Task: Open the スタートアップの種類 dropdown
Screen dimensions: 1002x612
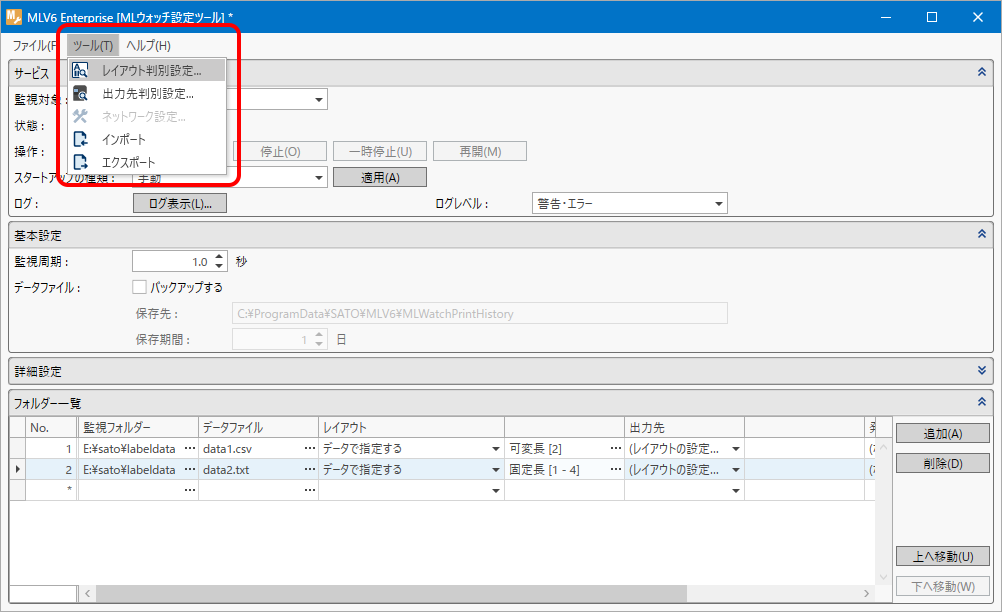Action: (319, 178)
